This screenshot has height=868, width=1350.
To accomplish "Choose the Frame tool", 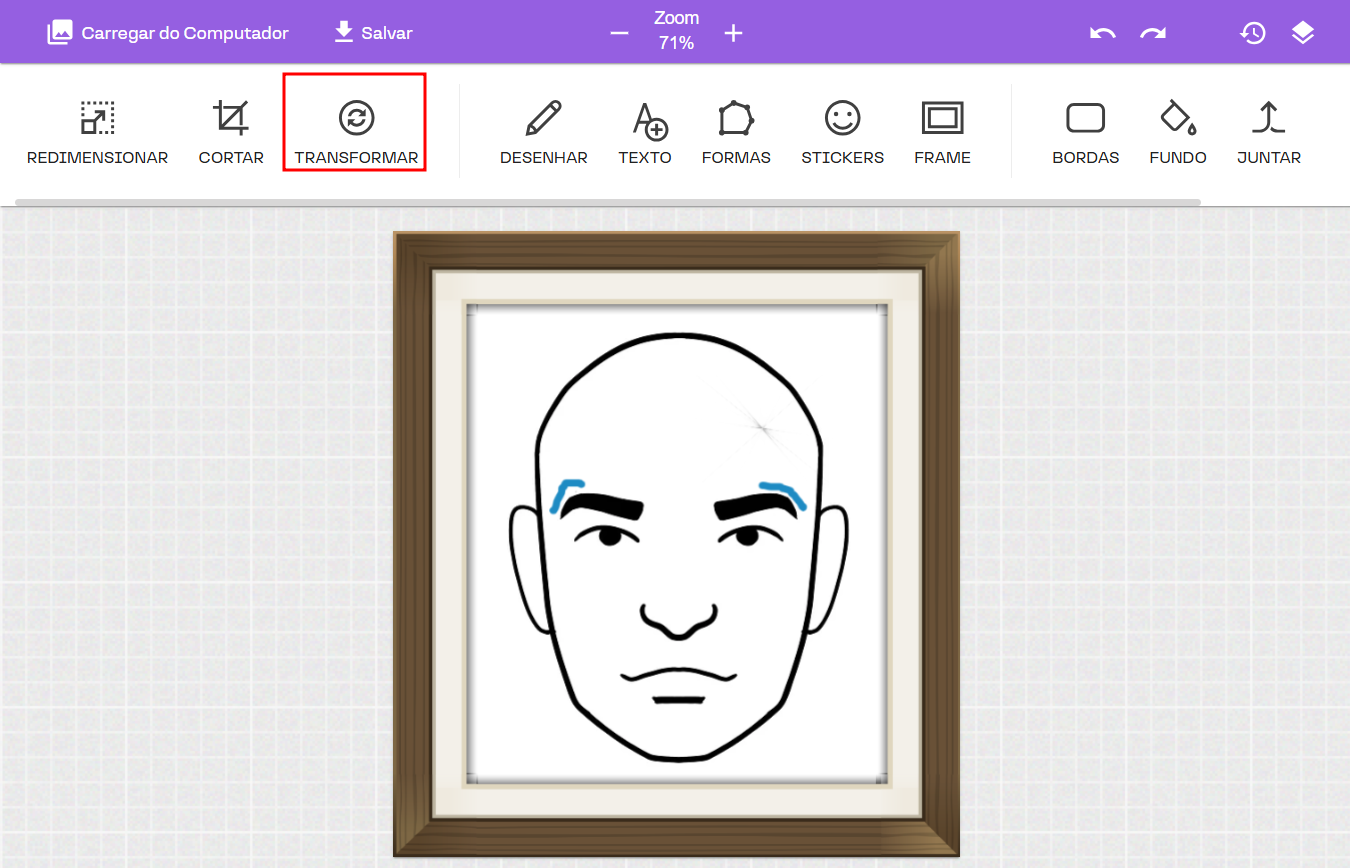I will [x=942, y=131].
